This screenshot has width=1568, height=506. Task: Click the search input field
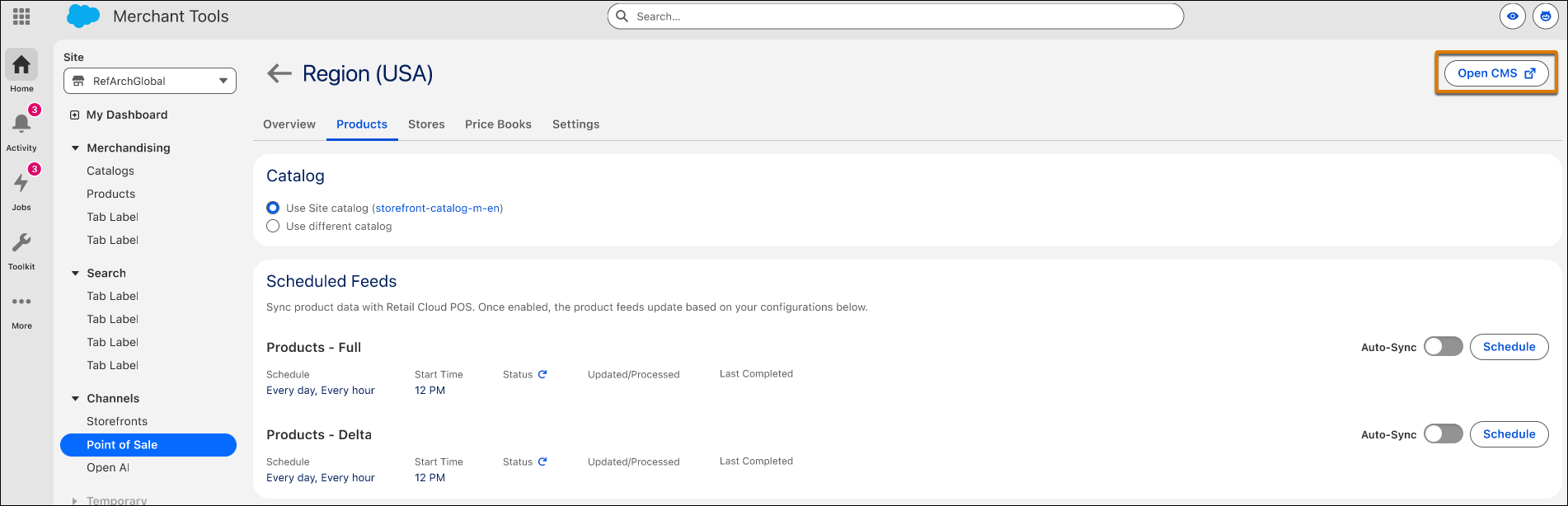895,16
